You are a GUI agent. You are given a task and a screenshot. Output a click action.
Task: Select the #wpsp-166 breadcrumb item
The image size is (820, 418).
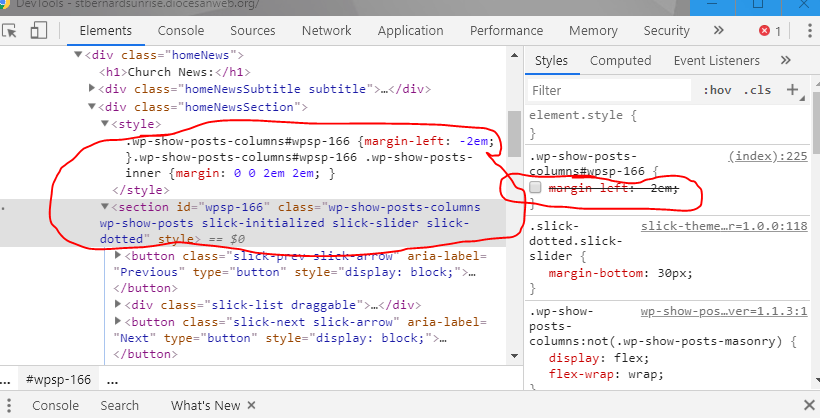pyautogui.click(x=58, y=380)
